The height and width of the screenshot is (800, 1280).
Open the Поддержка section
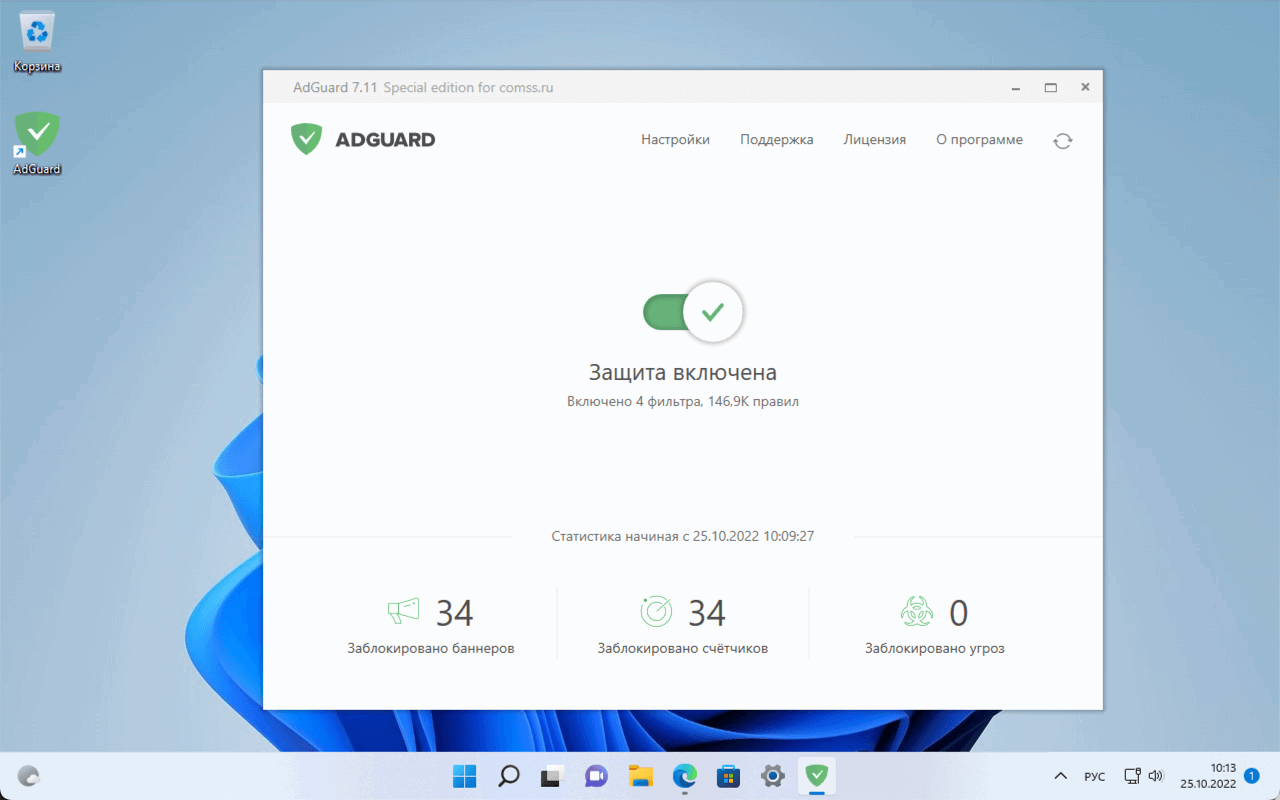click(x=776, y=140)
